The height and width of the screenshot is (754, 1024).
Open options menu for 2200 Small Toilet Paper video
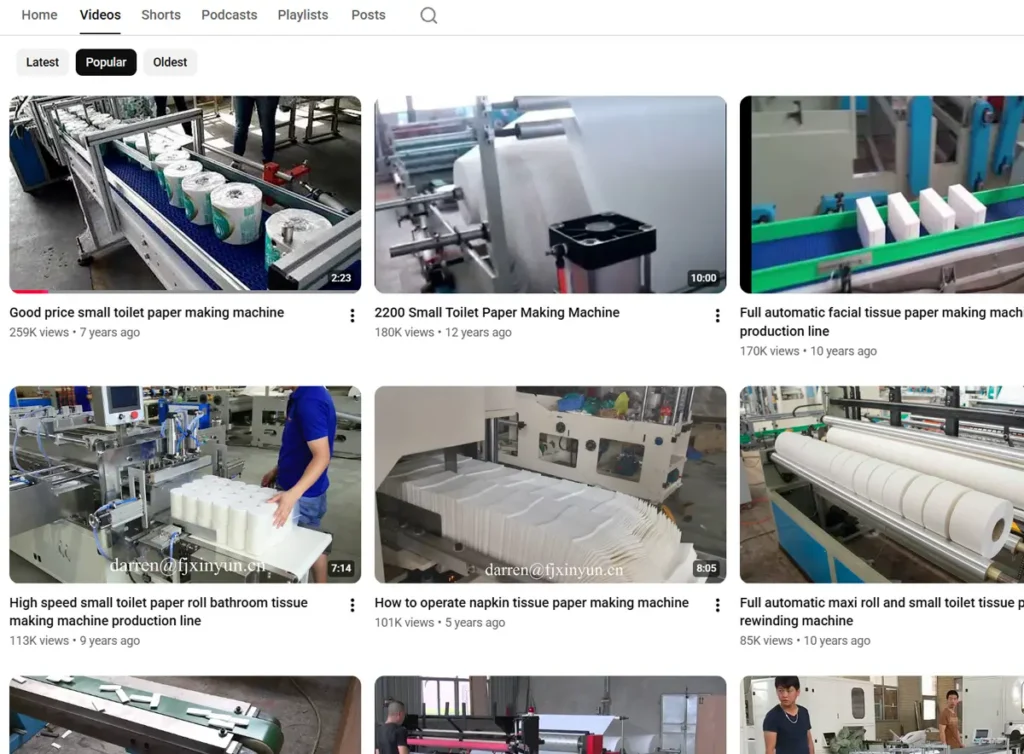(717, 316)
